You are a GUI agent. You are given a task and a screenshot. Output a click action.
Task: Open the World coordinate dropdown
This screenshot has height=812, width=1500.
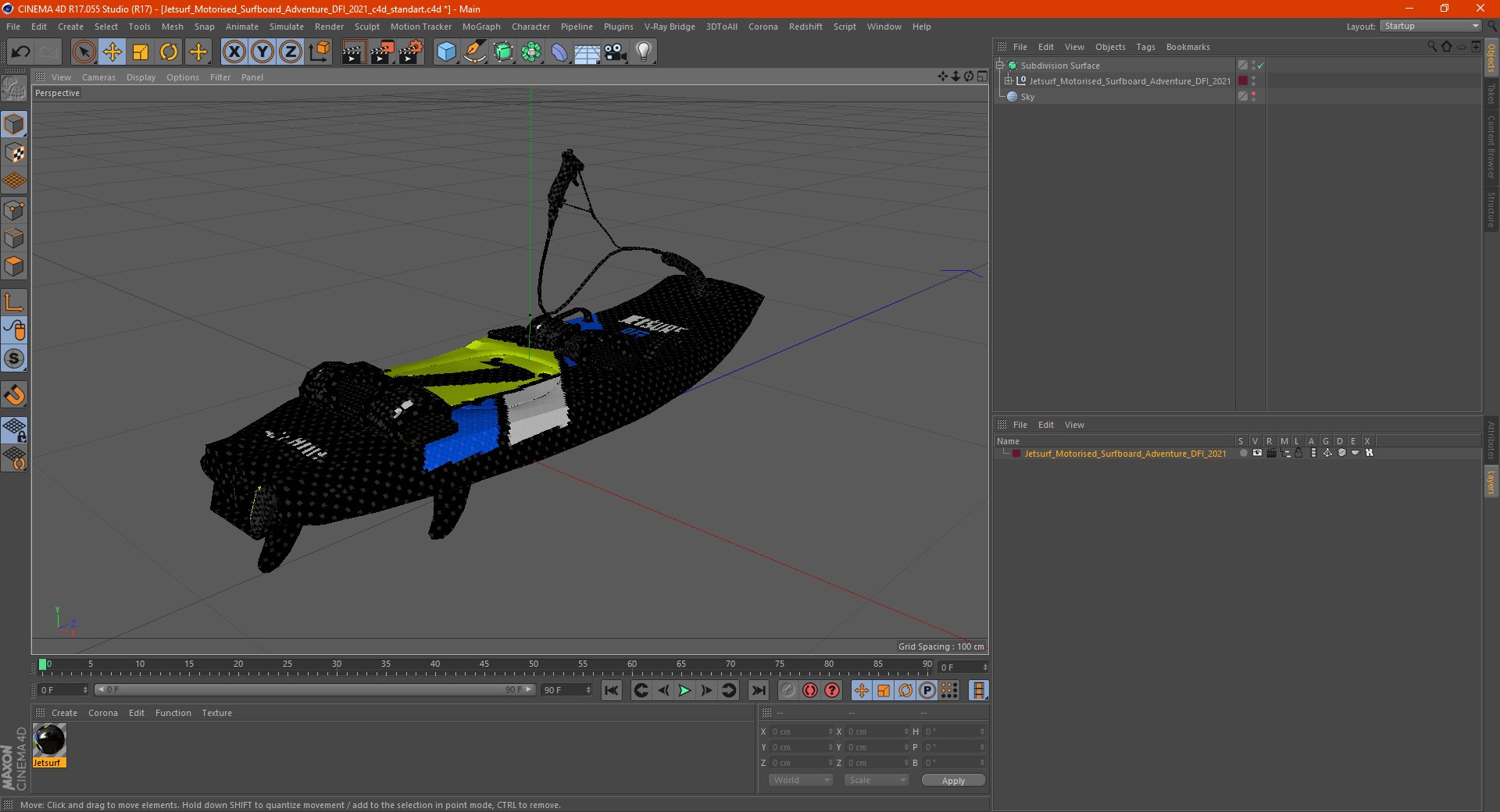point(801,780)
